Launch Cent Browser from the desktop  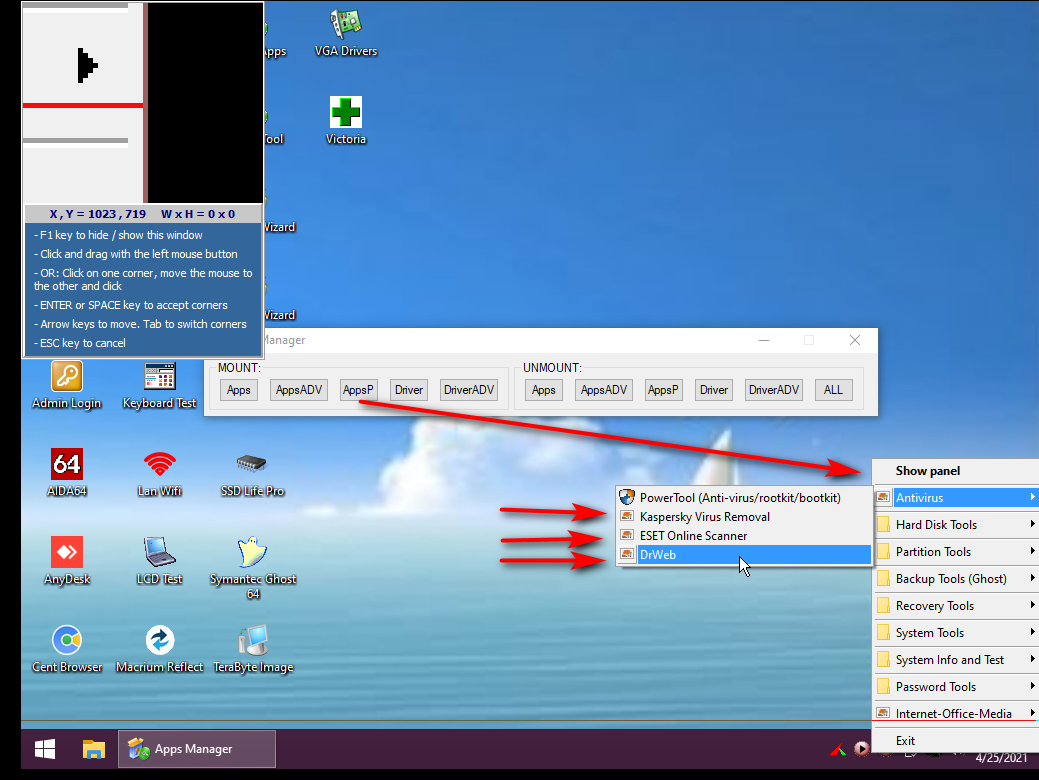(x=67, y=649)
